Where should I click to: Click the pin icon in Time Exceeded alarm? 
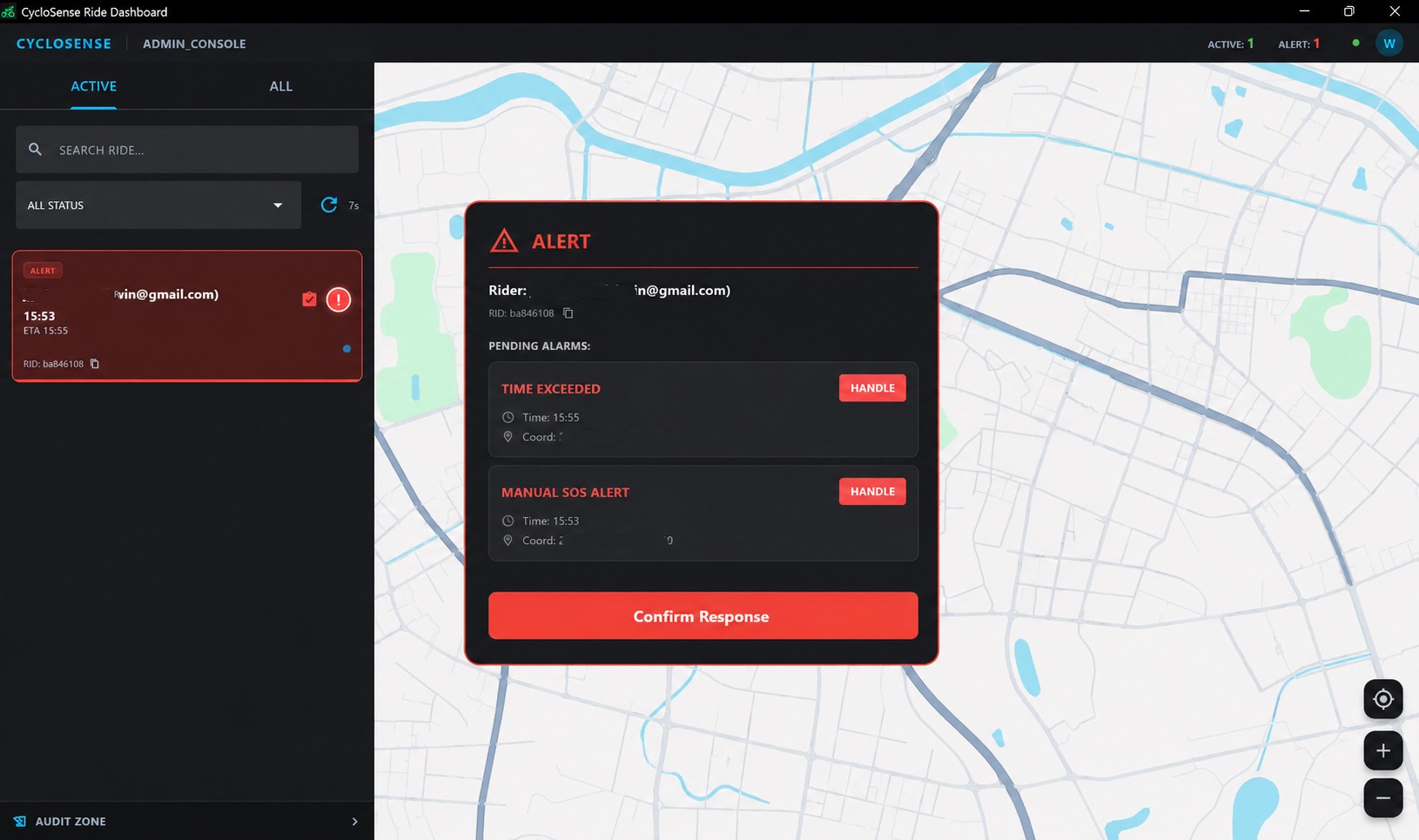(x=508, y=437)
